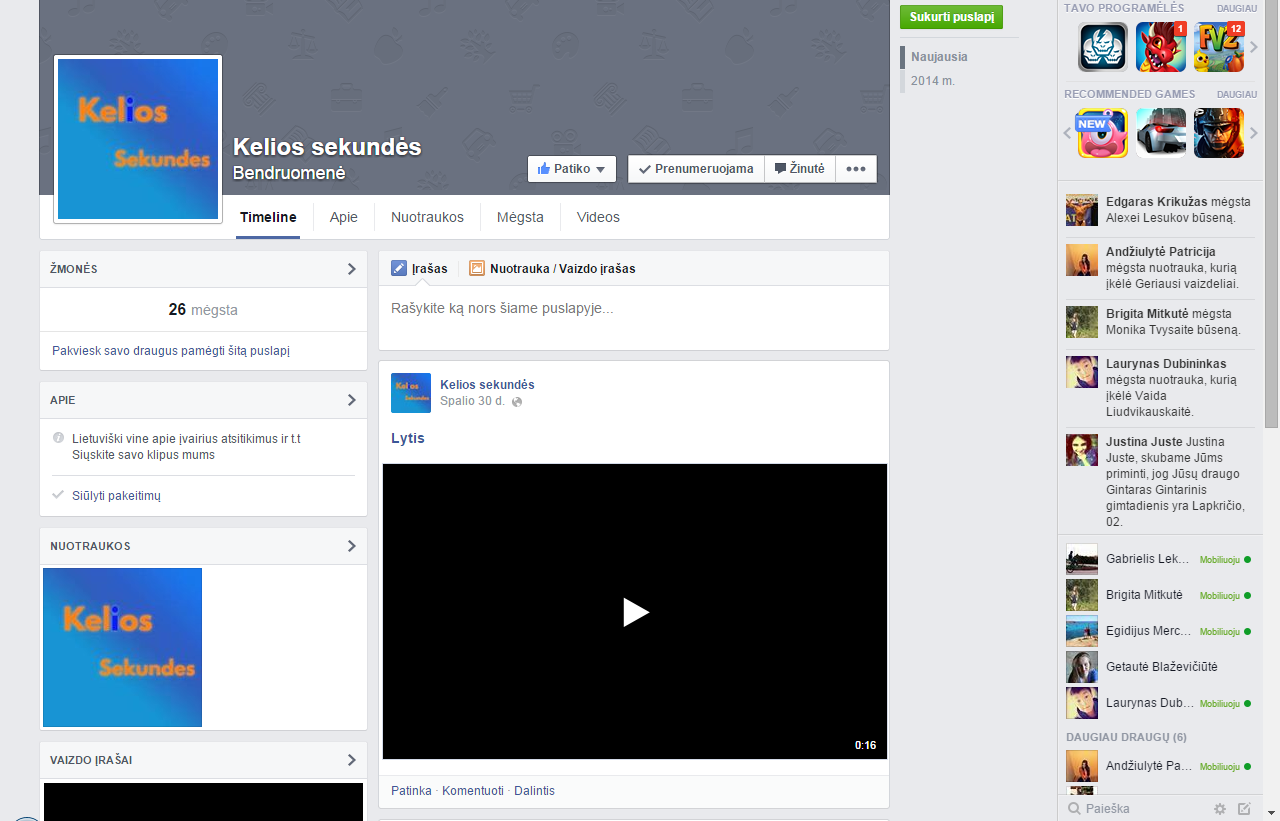Click Daugiau next to Tavo programėlės
The height and width of the screenshot is (821, 1280).
(x=1237, y=8)
